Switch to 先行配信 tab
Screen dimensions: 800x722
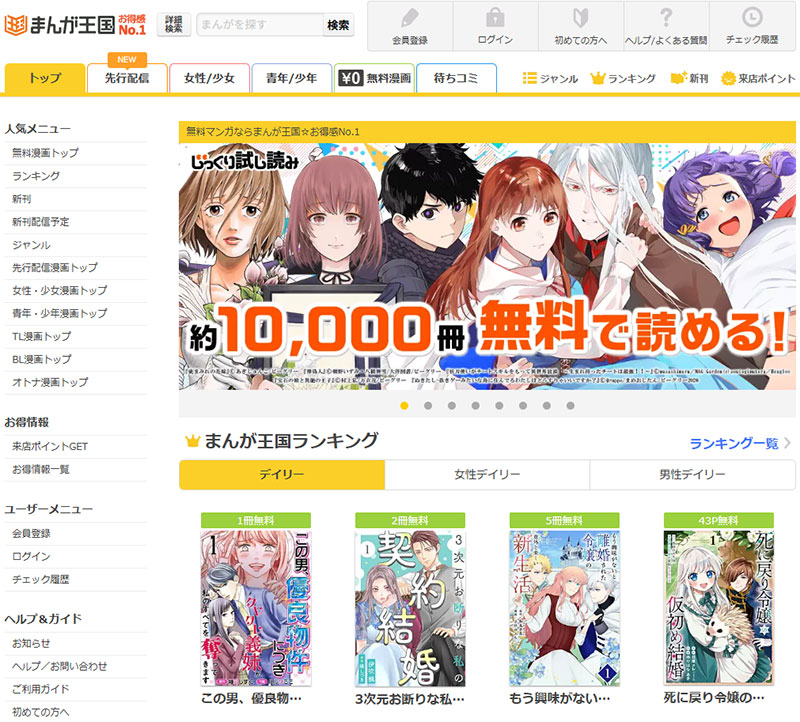click(x=127, y=78)
